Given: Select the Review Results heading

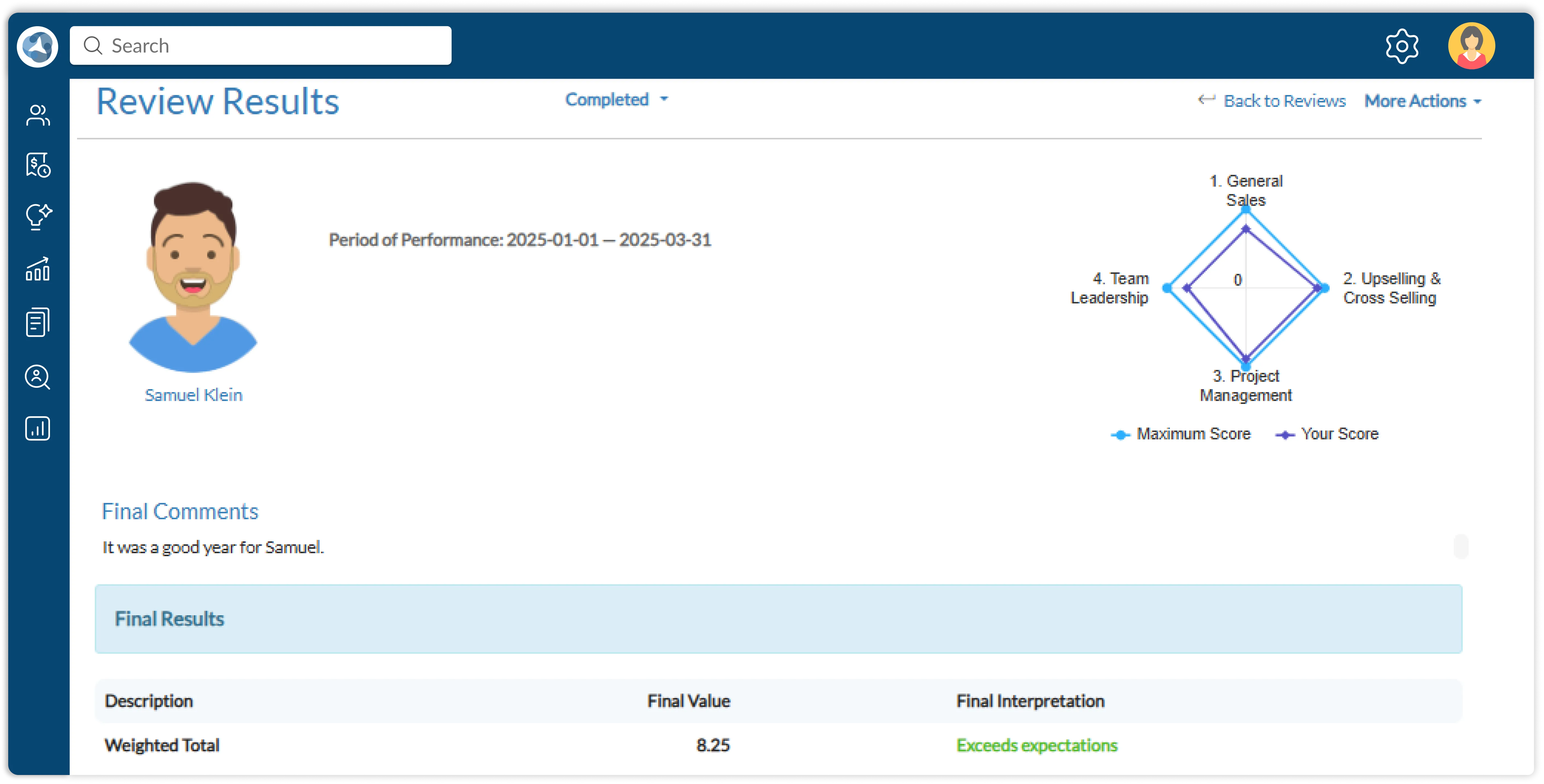Looking at the screenshot, I should (217, 101).
